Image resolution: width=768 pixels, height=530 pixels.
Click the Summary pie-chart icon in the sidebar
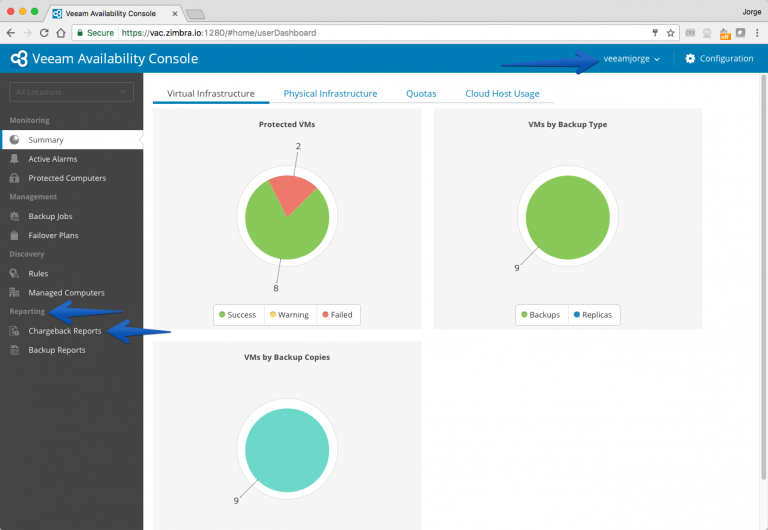click(15, 140)
